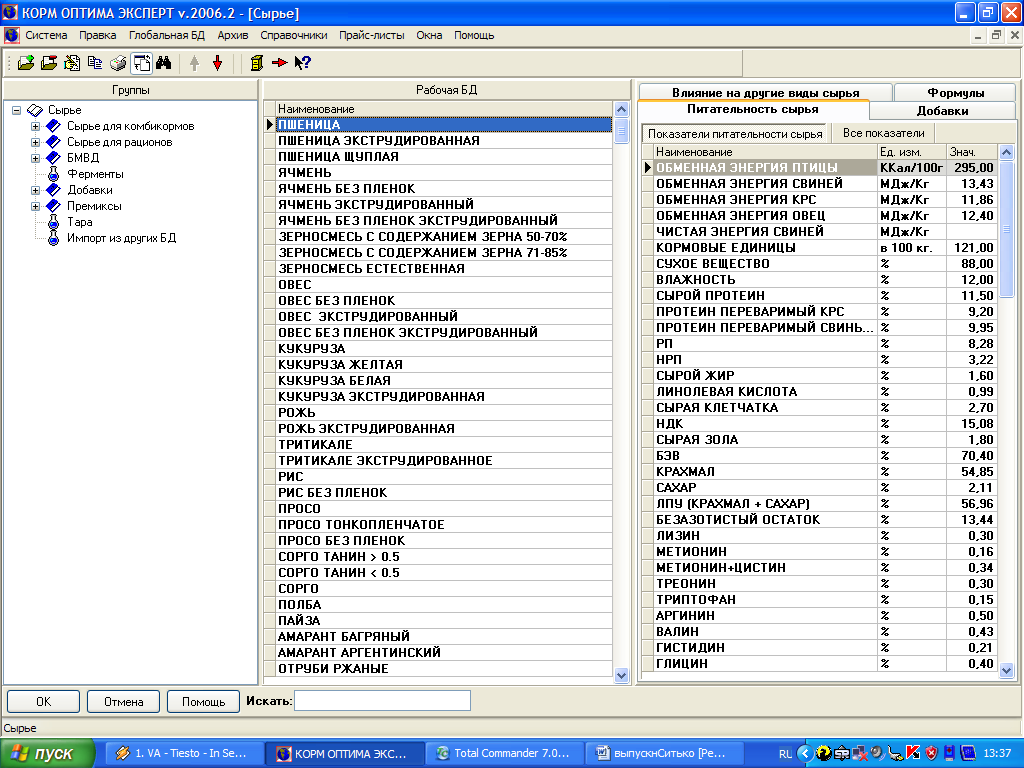Expand the Премиксы tree node
Screen dimensions: 1024x768
coord(35,206)
